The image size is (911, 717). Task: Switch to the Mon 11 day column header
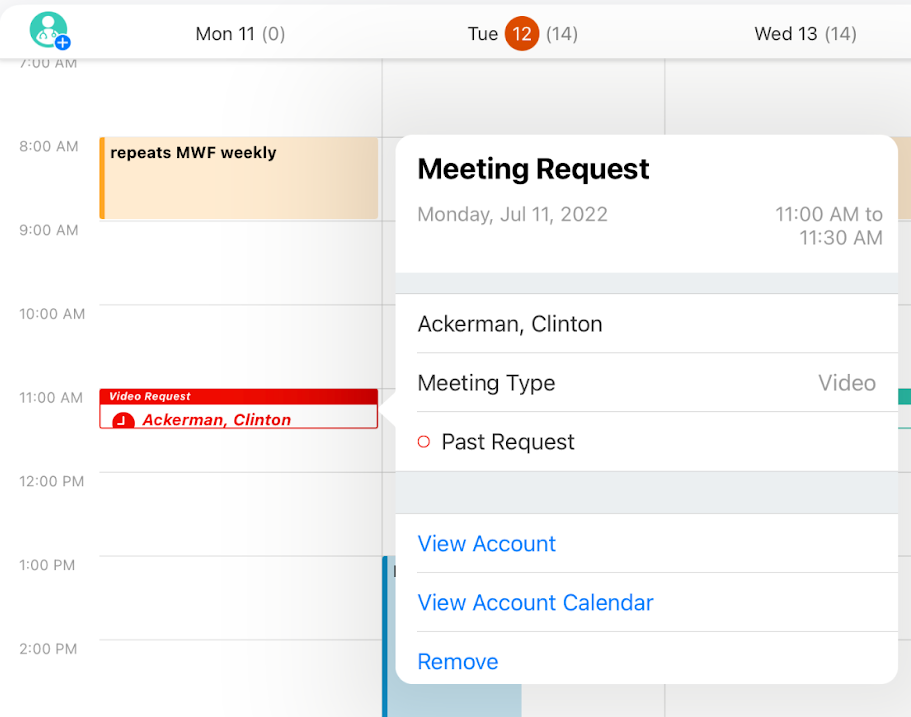[240, 34]
